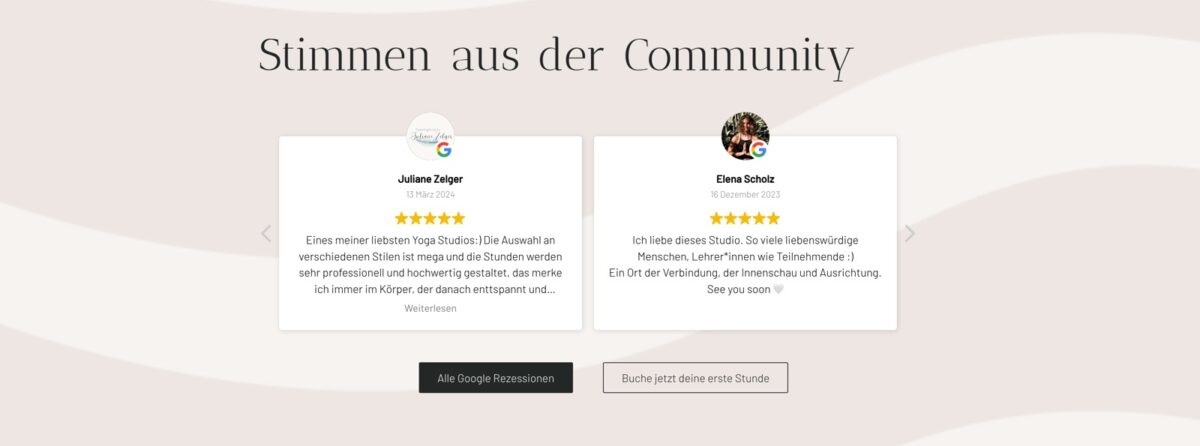1200x446 pixels.
Task: Click the Stimmen aus der Community heading
Action: click(556, 55)
